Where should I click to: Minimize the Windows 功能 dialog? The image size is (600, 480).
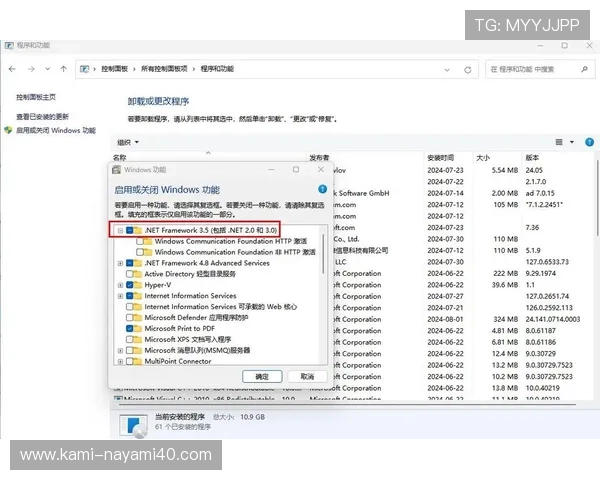[271, 170]
